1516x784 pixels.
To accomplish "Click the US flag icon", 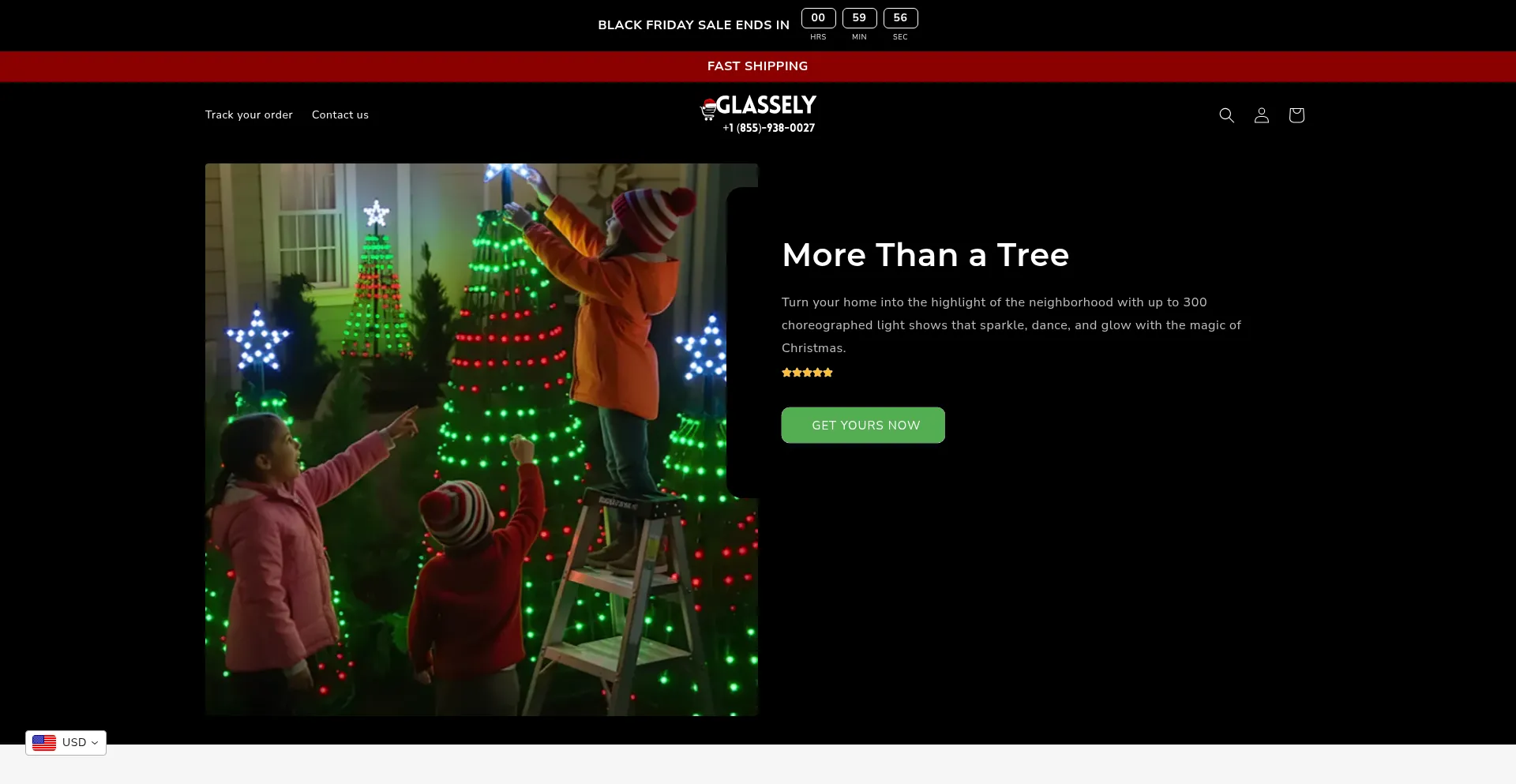I will [44, 743].
